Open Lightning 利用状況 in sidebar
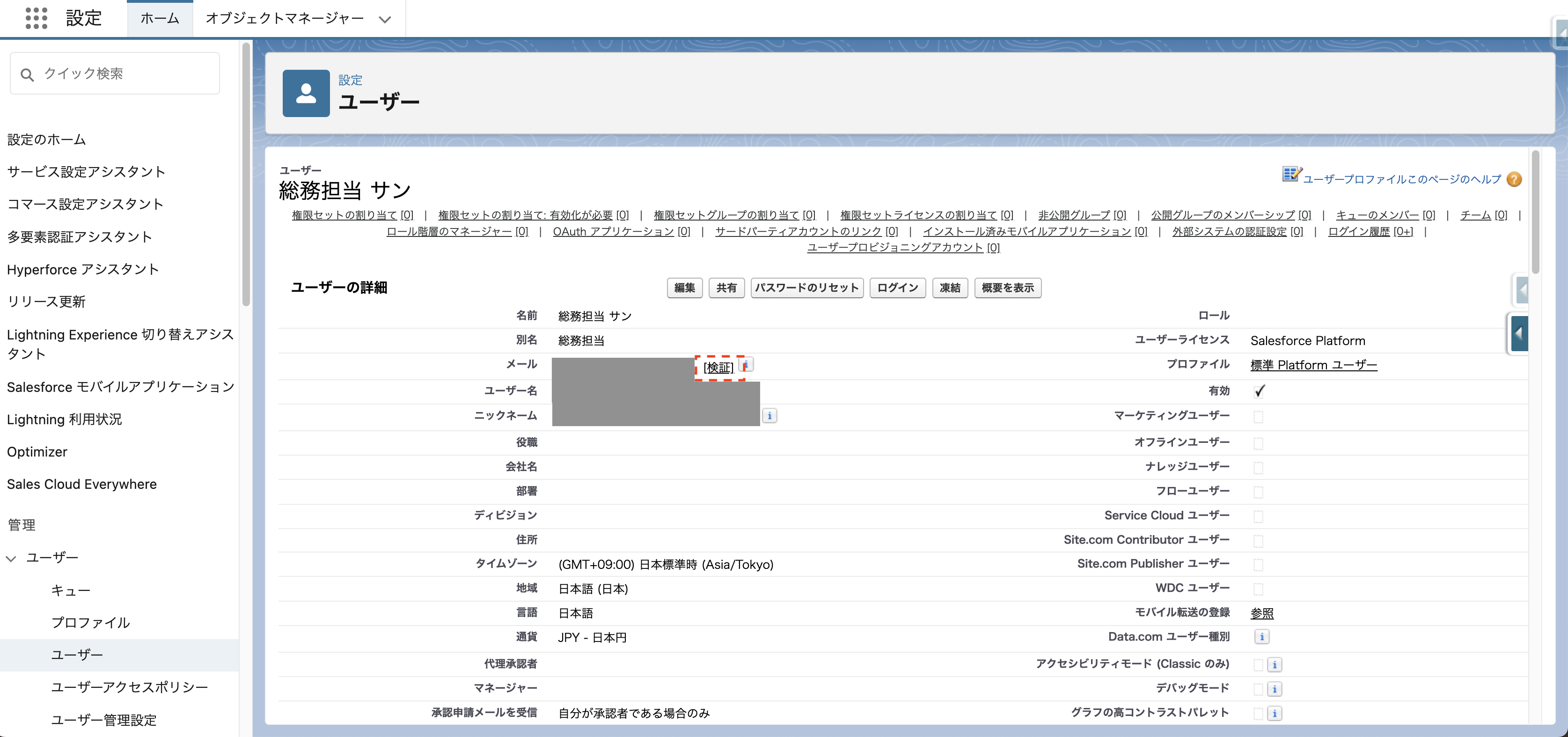This screenshot has width=1568, height=737. pyautogui.click(x=64, y=420)
